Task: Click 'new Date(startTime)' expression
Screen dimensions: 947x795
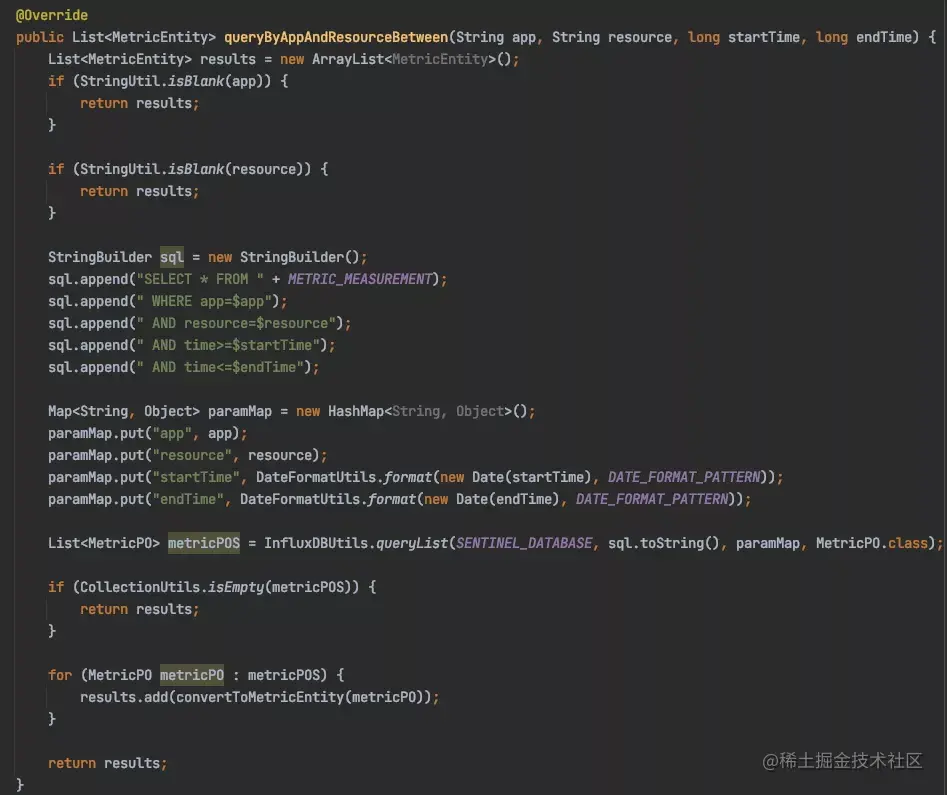Action: coord(516,477)
